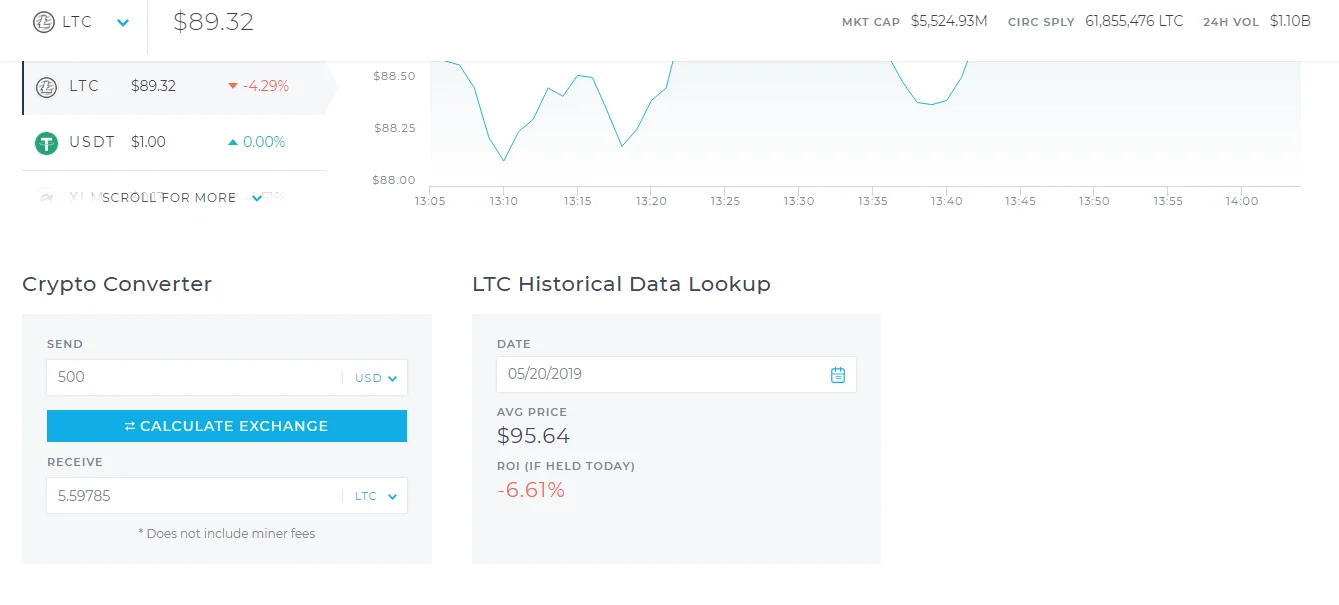Screen dimensions: 1339x605
Task: Click the red down arrow beside -4.29%
Action: coord(233,87)
